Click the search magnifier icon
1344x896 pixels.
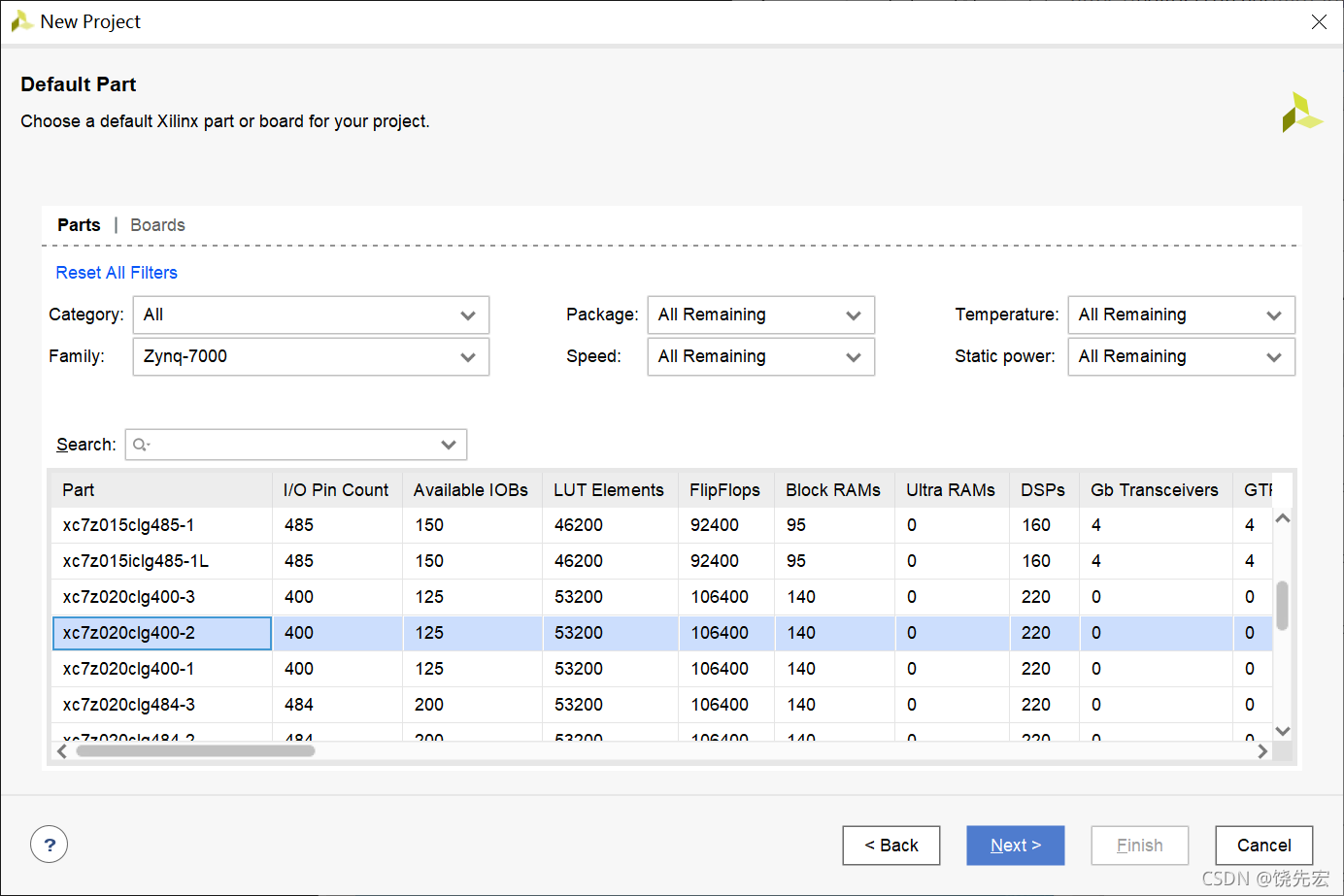pyautogui.click(x=141, y=445)
